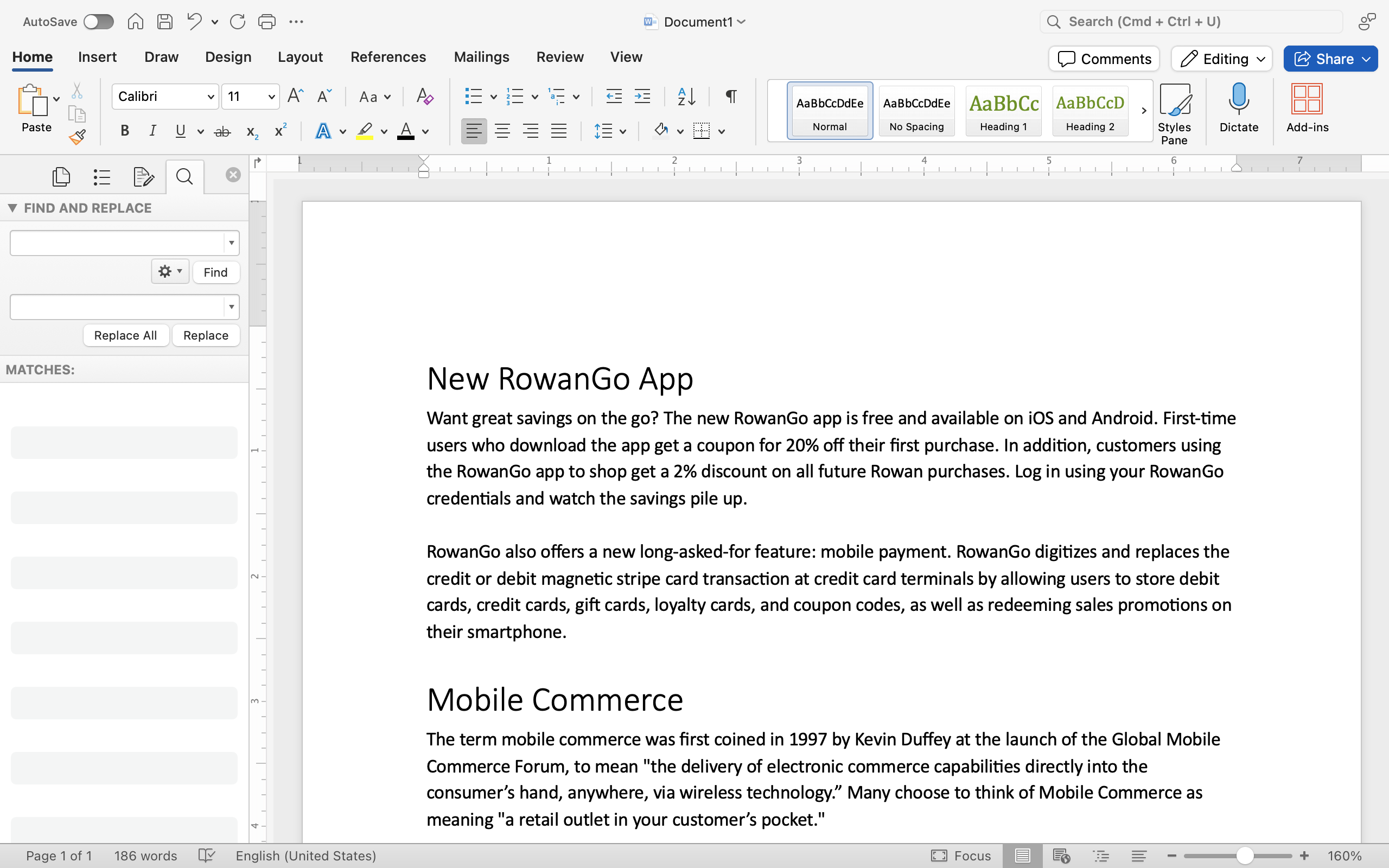Toggle Bold formatting
1389x868 pixels.
(125, 131)
